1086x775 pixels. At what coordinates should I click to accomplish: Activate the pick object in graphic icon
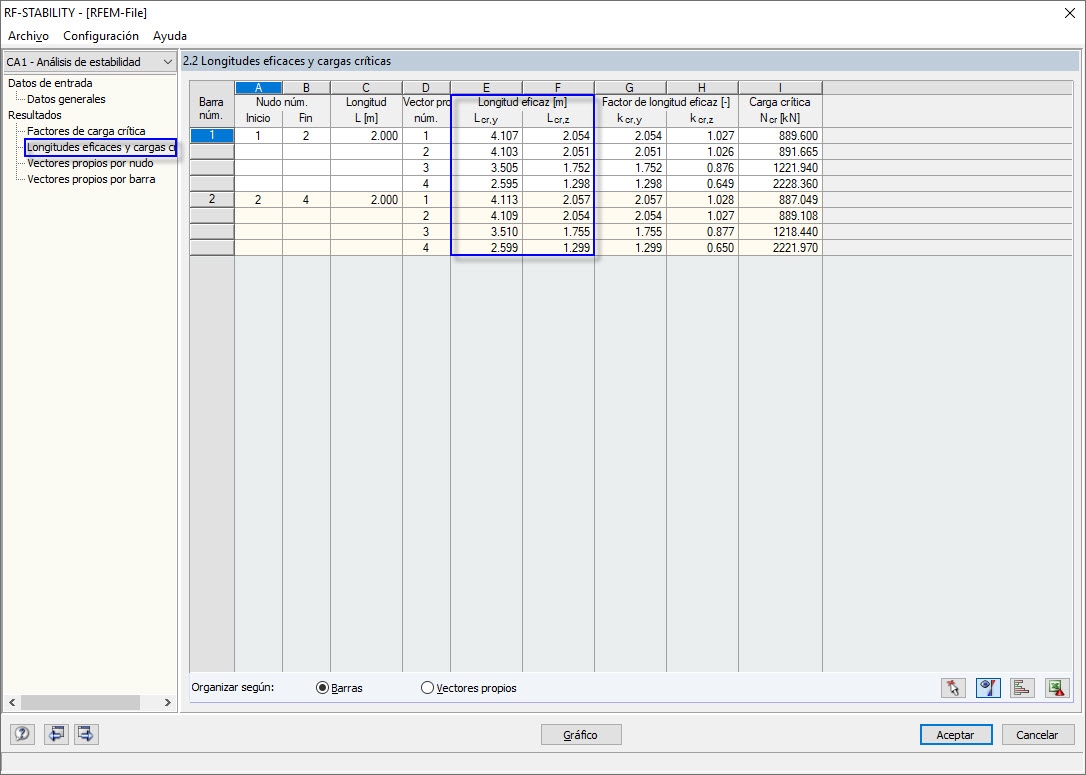952,688
